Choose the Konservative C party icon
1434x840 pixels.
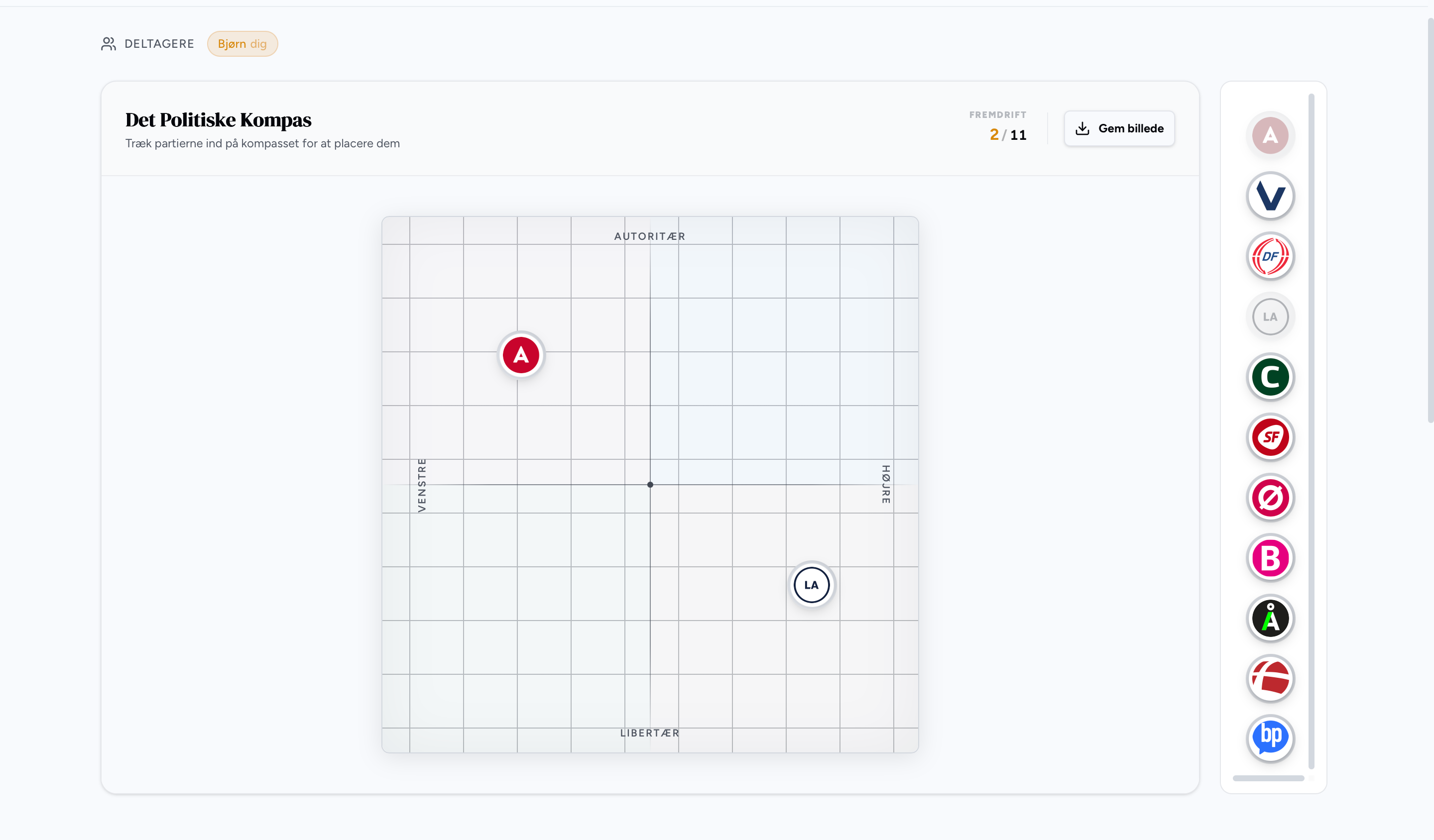pyautogui.click(x=1271, y=377)
